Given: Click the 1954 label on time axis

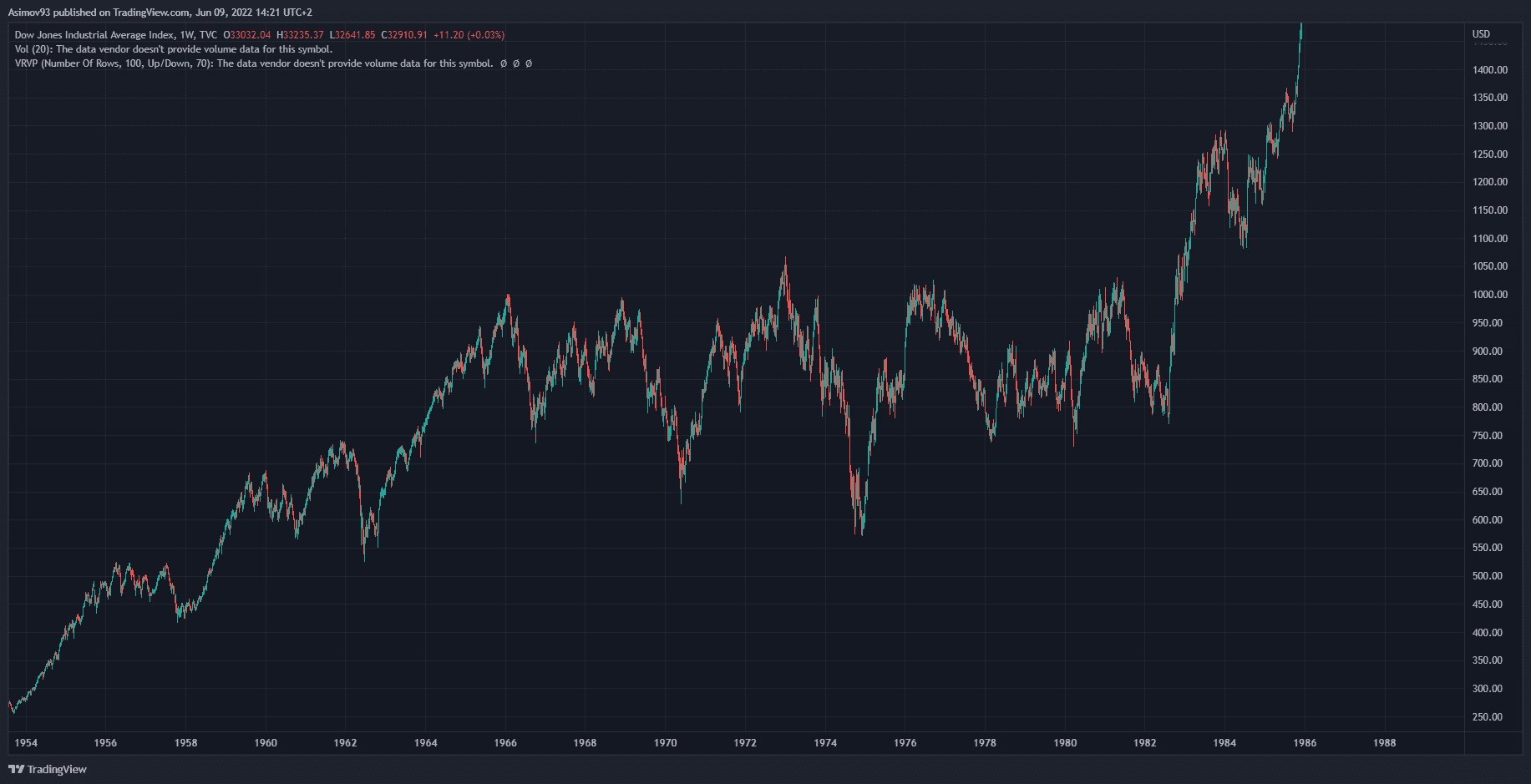Looking at the screenshot, I should 26,742.
